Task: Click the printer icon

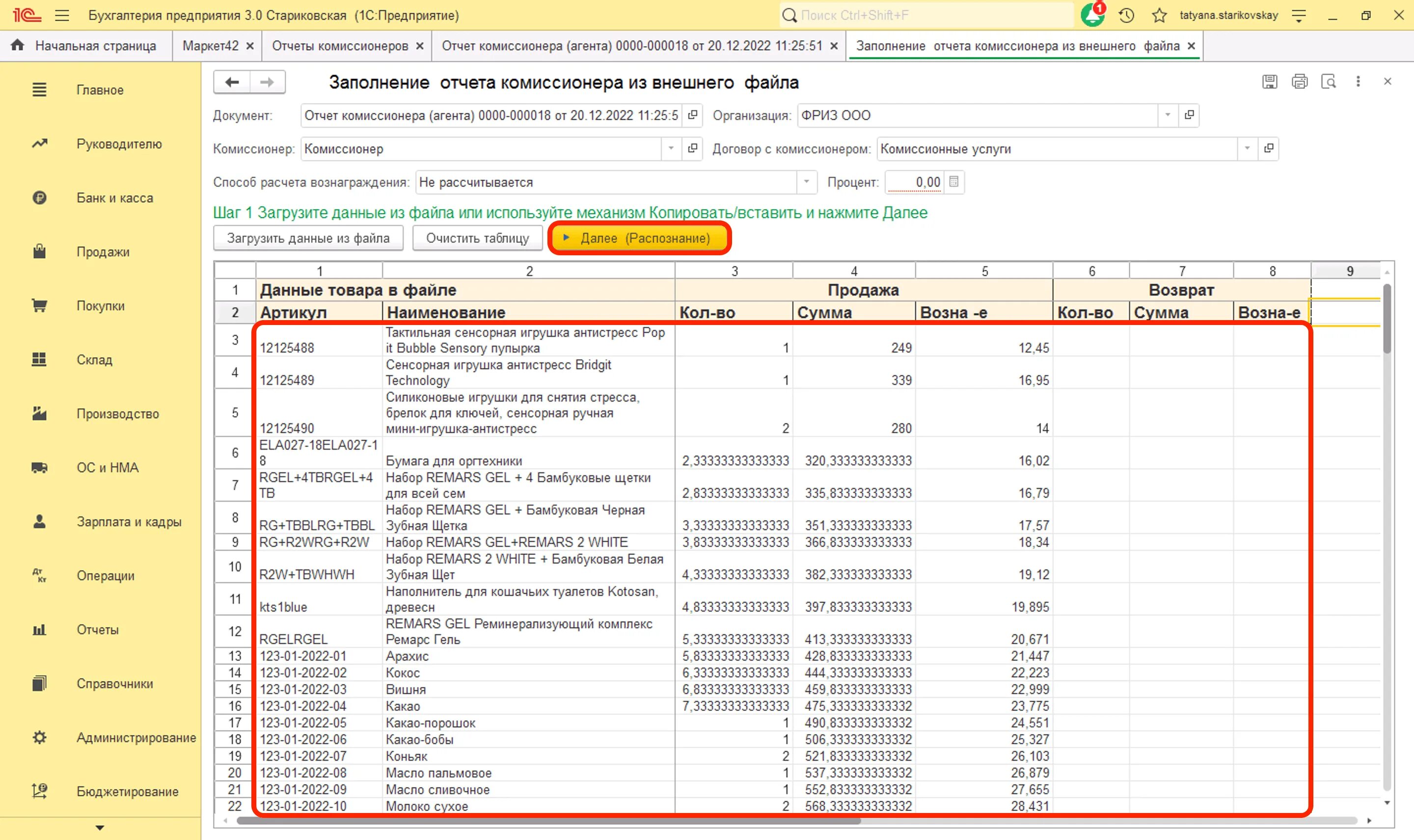Action: click(1299, 81)
